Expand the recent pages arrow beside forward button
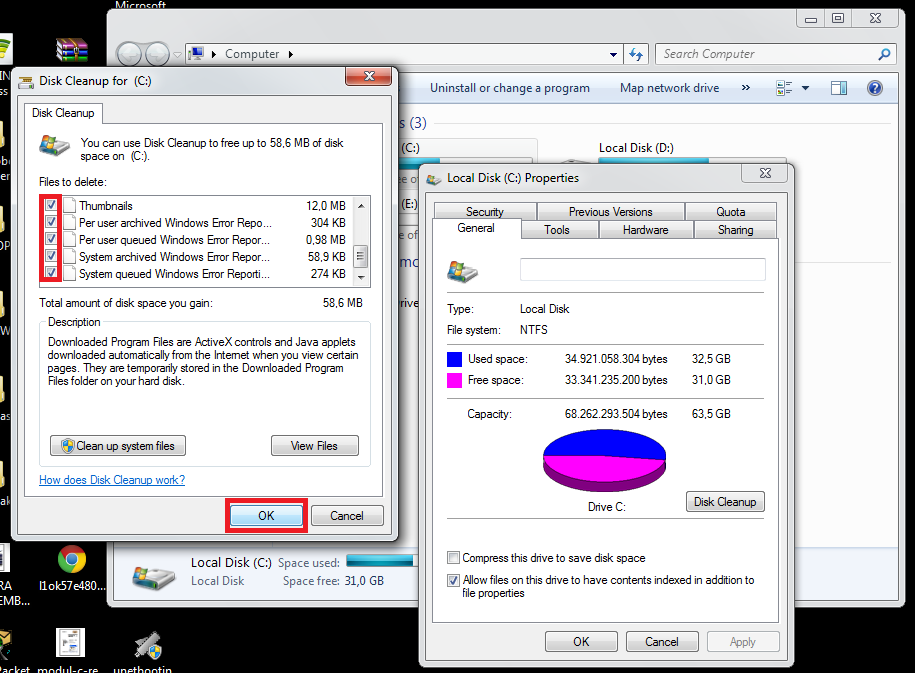The width and height of the screenshot is (918, 674). [x=177, y=54]
